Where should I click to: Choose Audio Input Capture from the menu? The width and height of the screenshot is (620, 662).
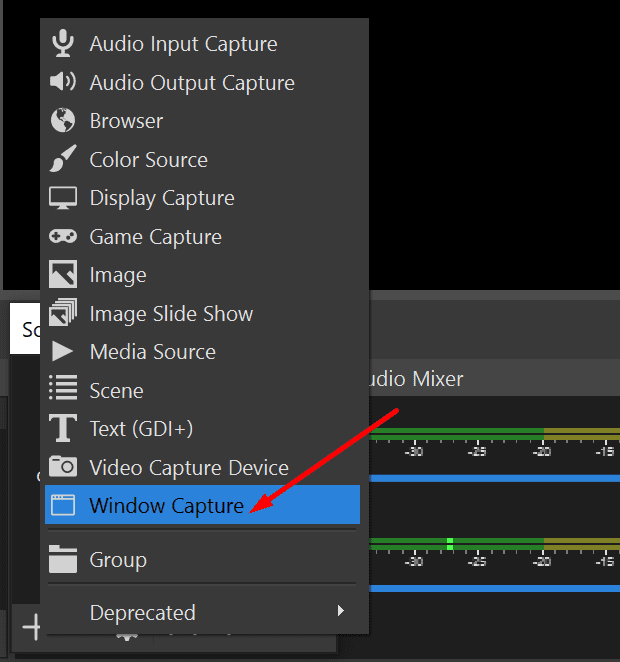pyautogui.click(x=203, y=44)
